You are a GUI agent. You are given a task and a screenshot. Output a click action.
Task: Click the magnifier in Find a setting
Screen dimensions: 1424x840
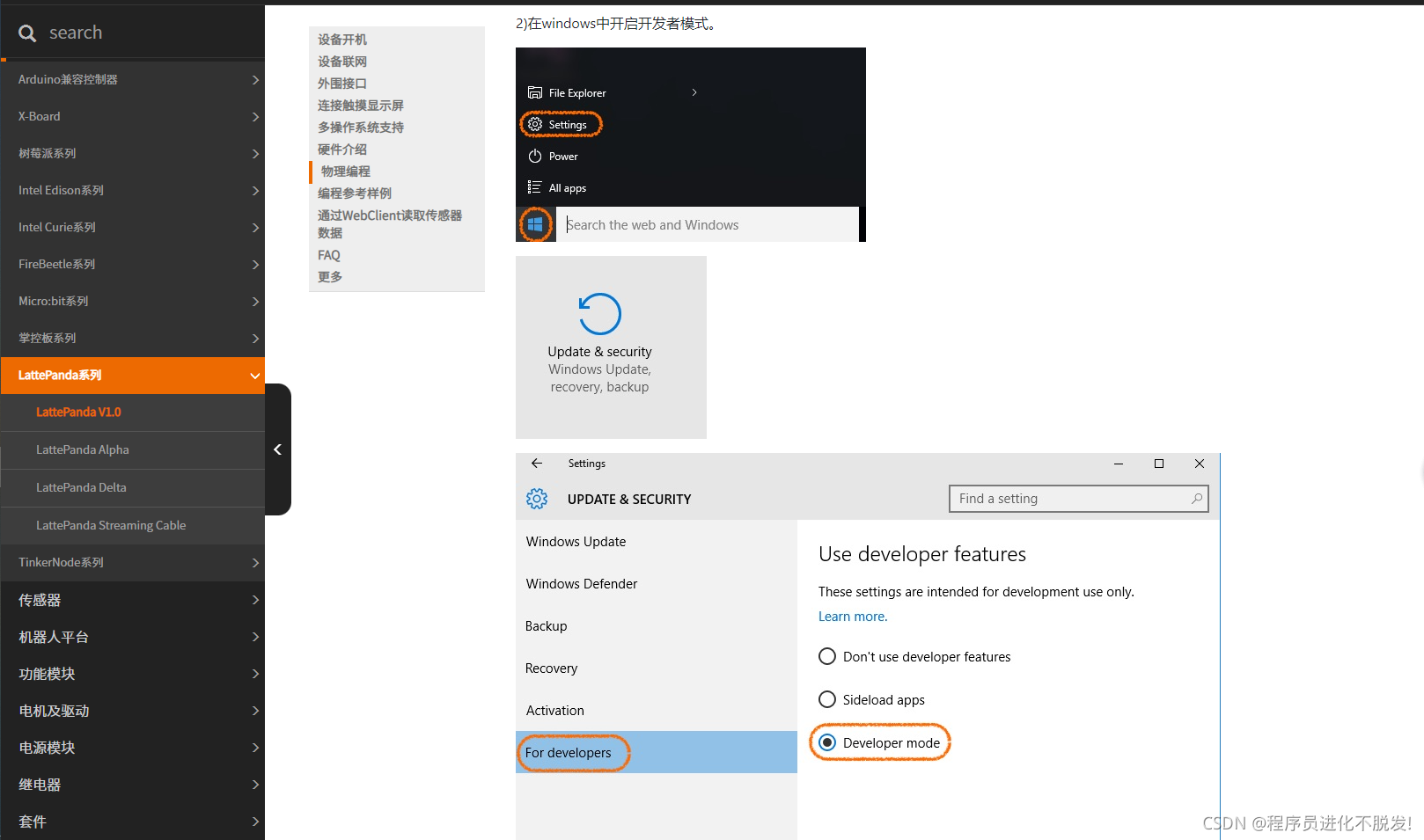pyautogui.click(x=1197, y=499)
